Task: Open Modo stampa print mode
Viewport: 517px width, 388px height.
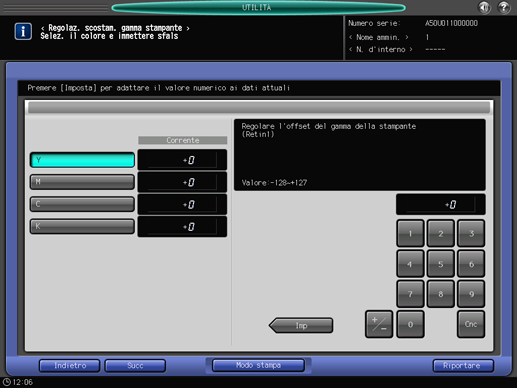Action: pos(258,365)
